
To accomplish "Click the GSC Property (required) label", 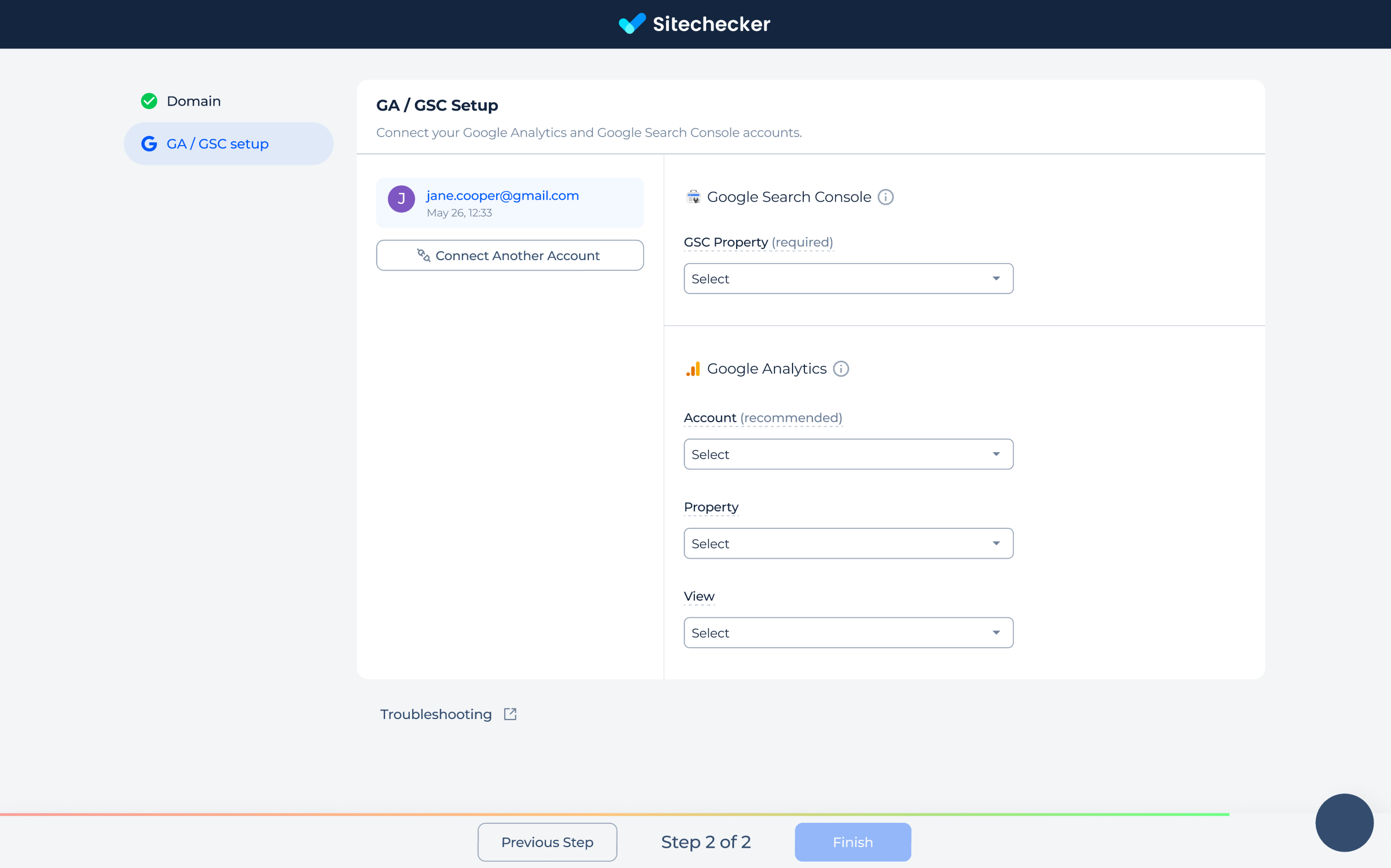I will [758, 242].
